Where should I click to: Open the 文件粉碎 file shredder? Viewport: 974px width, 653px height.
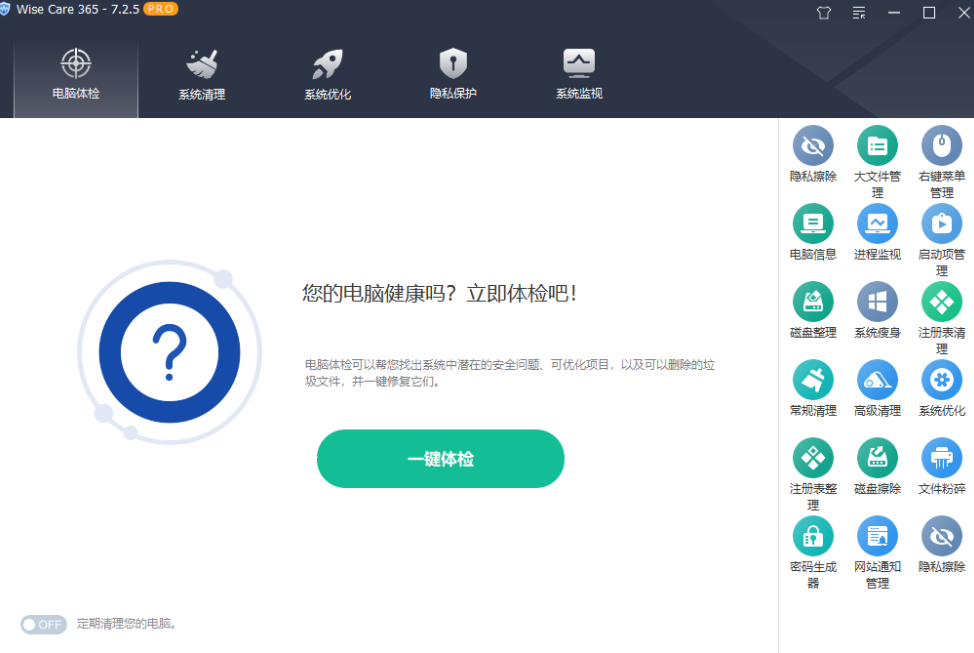pos(941,457)
